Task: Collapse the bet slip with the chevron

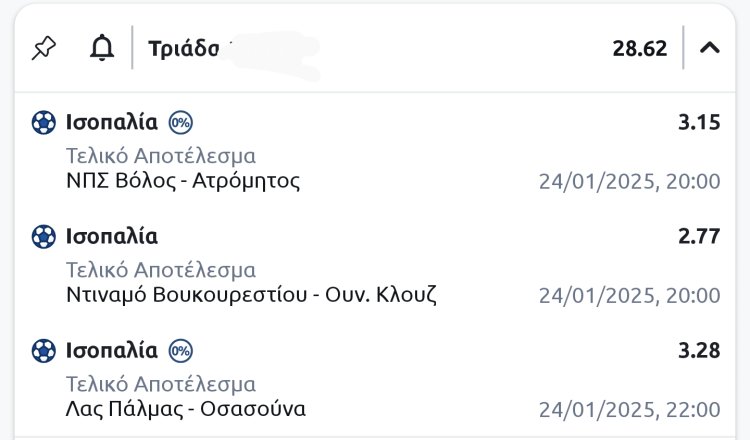Action: coord(709,48)
